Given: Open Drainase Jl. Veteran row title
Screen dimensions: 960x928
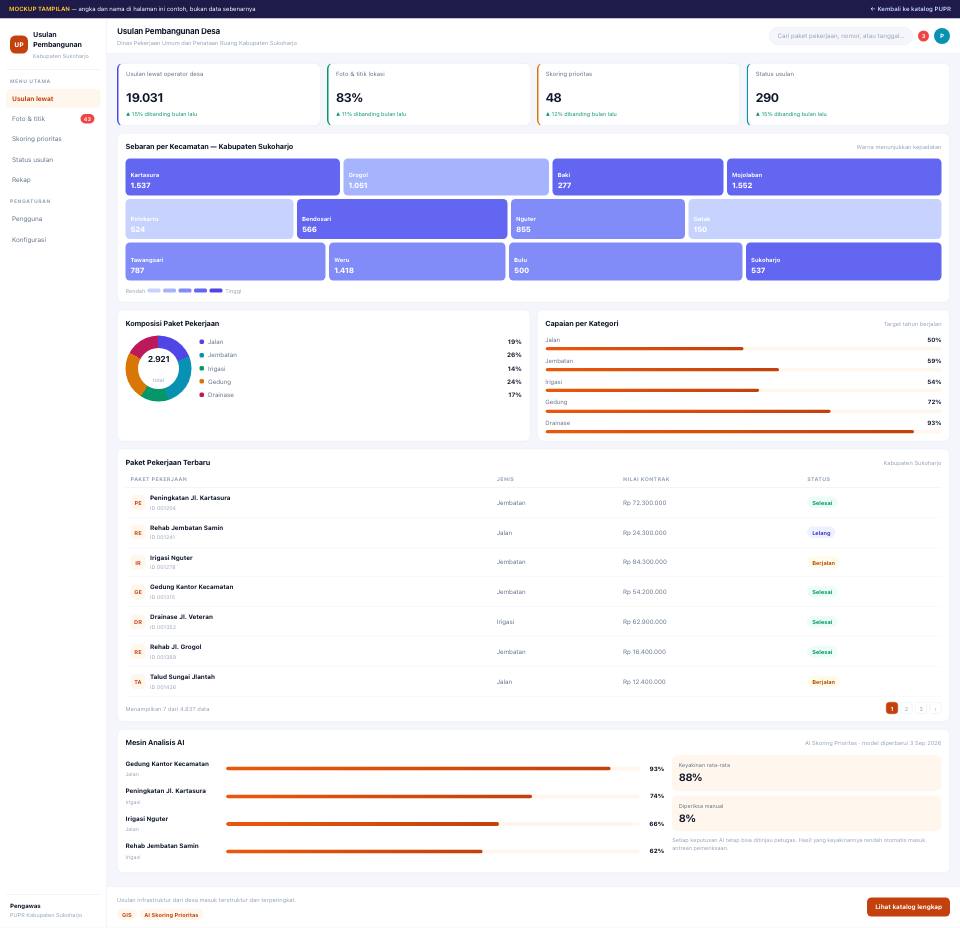Looking at the screenshot, I should (181, 617).
